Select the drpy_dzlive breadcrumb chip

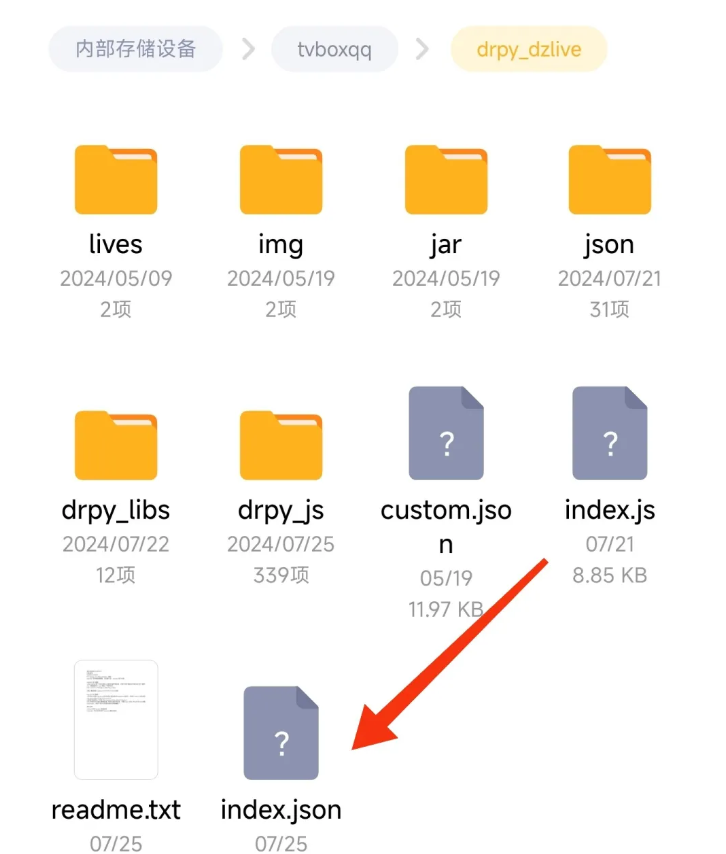coord(529,49)
